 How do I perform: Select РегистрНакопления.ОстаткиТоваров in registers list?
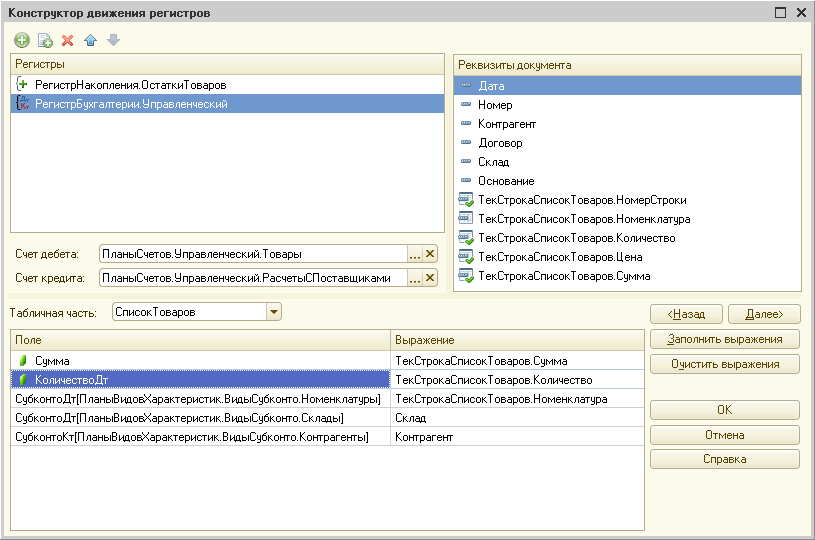(130, 85)
